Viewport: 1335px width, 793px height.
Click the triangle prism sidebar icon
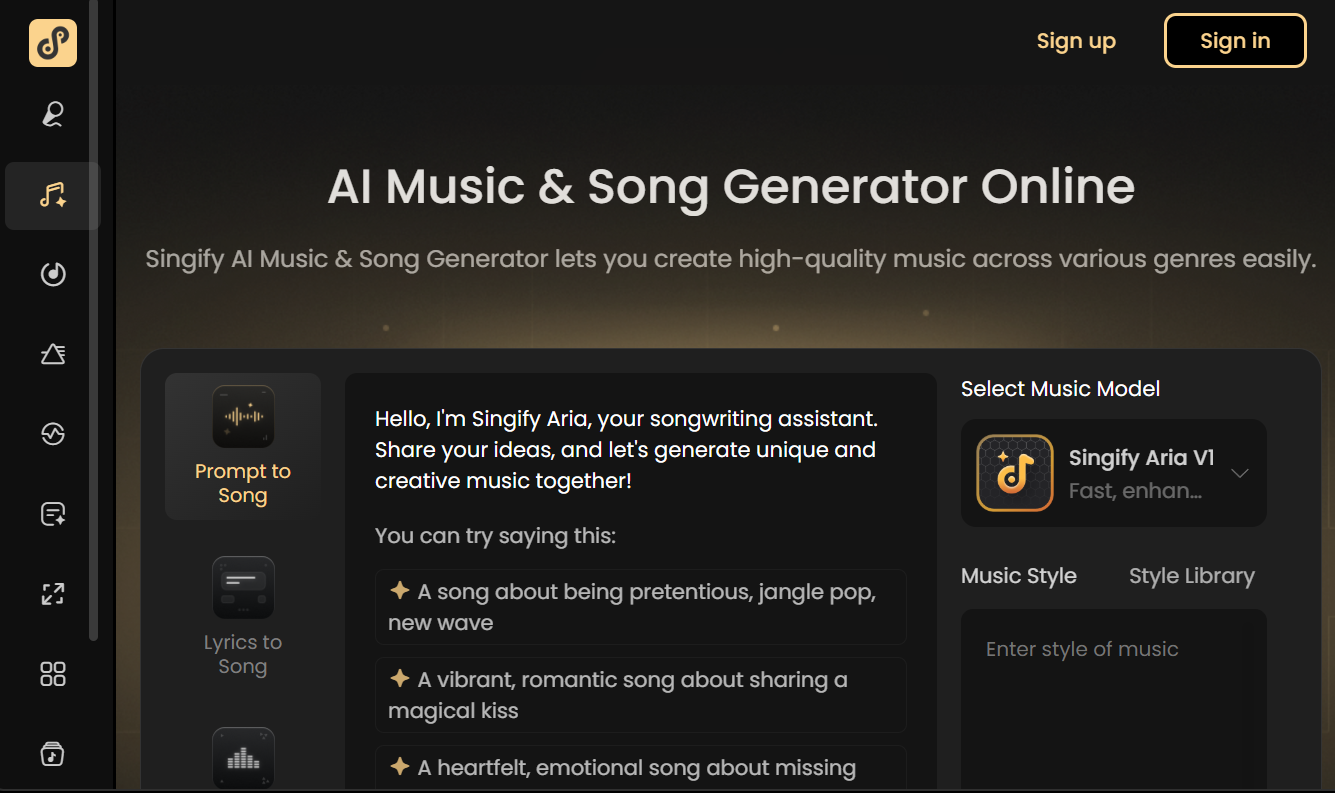(x=53, y=354)
